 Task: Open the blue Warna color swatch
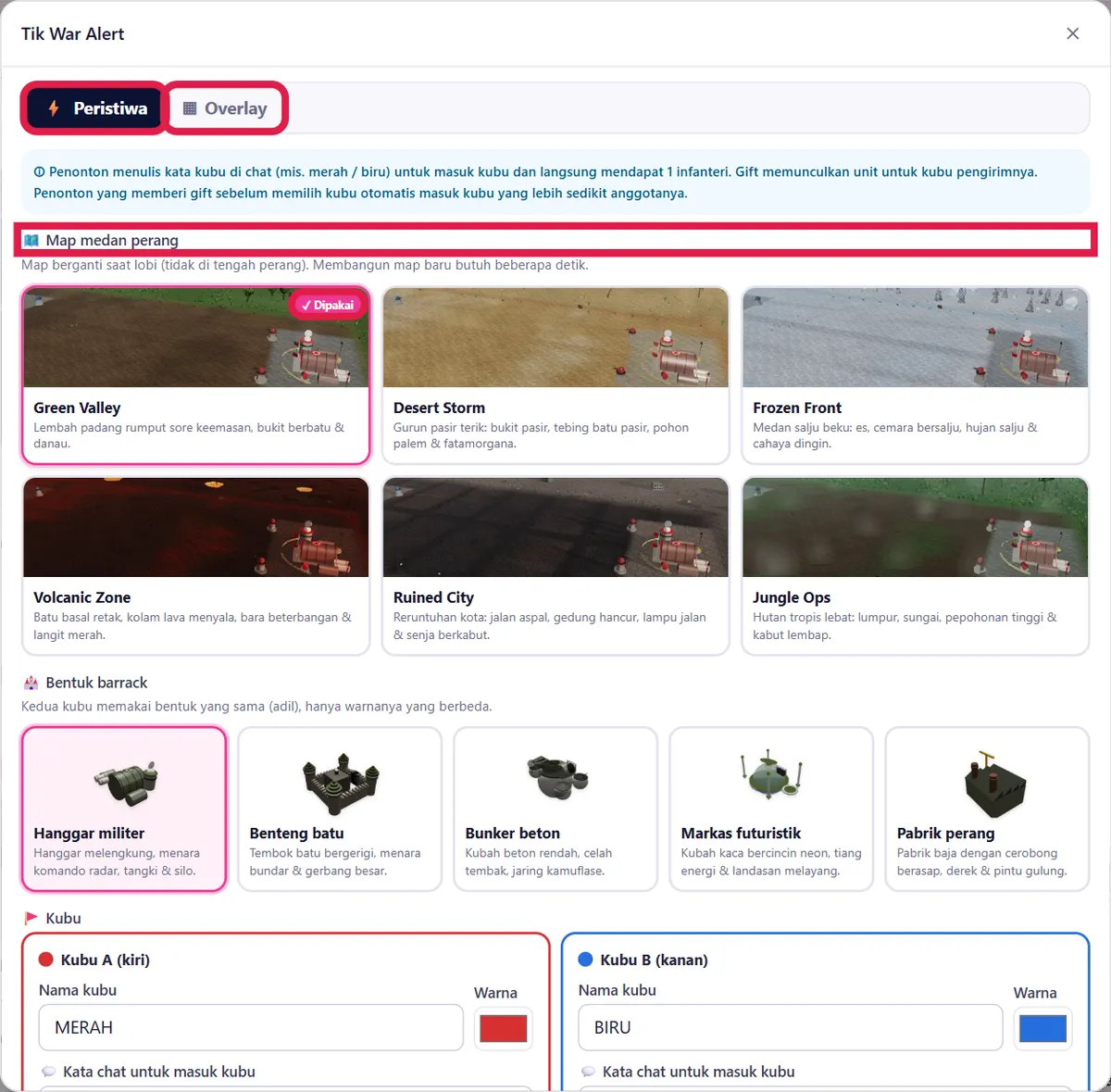coord(1042,1028)
